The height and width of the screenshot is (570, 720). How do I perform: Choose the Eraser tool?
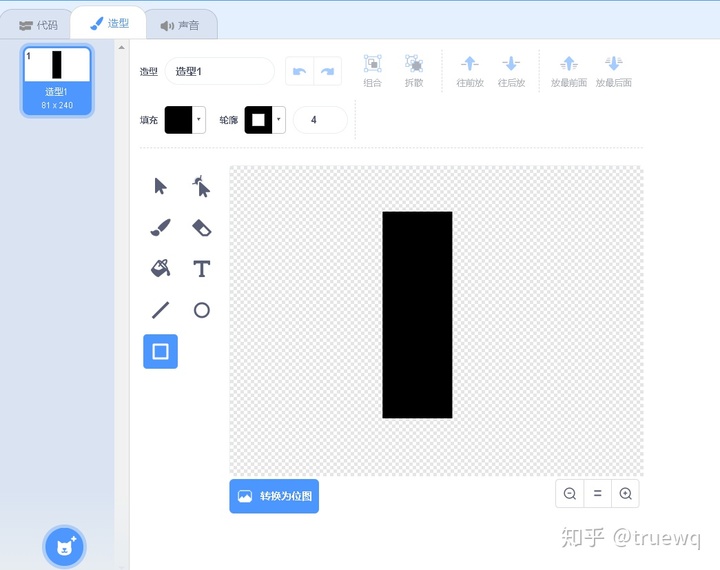(x=201, y=228)
